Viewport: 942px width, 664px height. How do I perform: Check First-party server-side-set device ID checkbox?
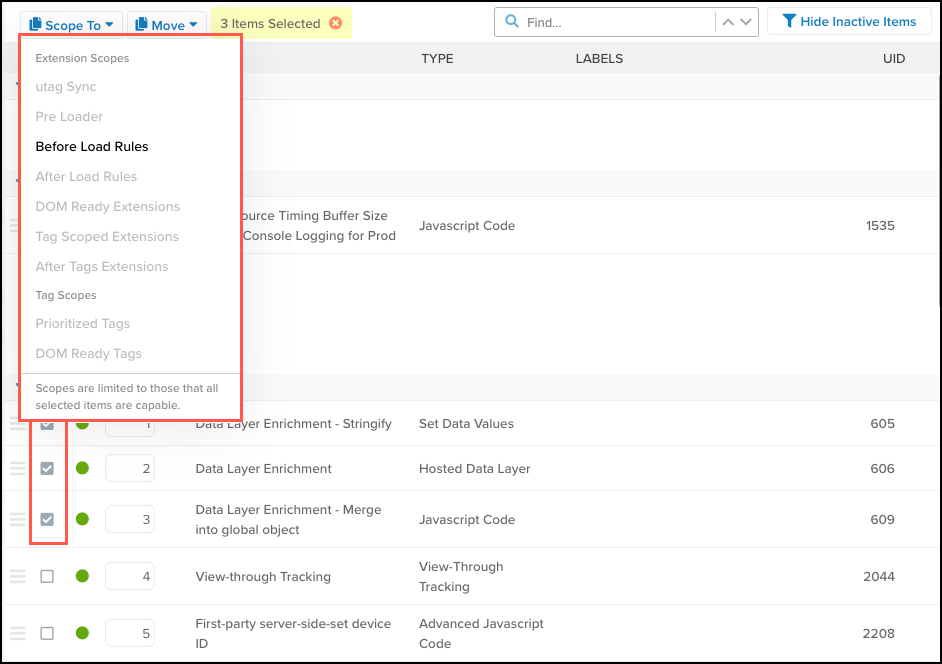pyautogui.click(x=47, y=633)
